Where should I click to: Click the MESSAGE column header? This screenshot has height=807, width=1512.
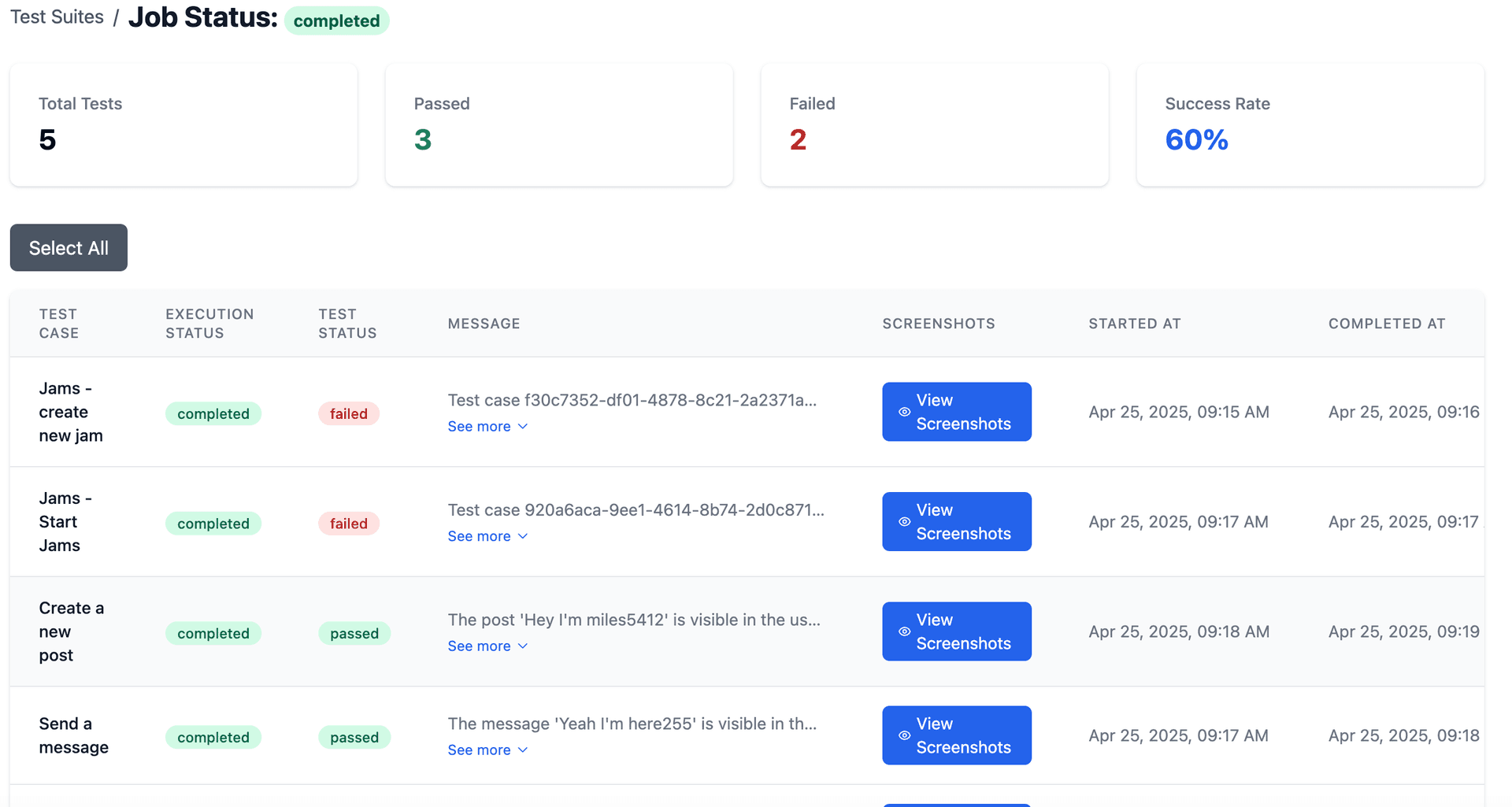click(484, 324)
